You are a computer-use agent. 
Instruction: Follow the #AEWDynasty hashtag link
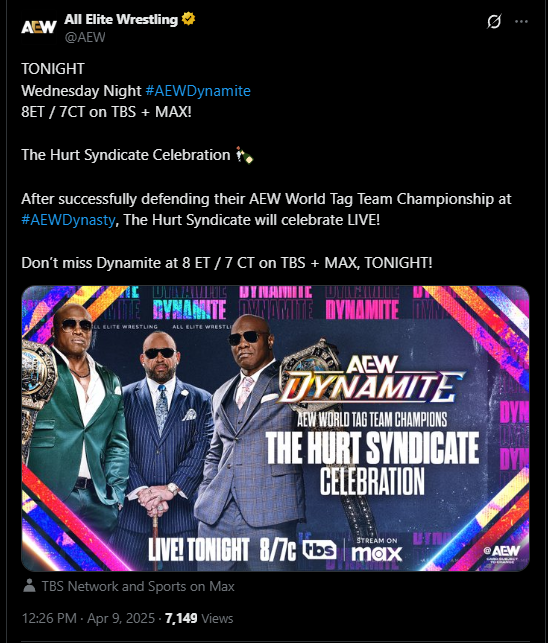[x=68, y=220]
